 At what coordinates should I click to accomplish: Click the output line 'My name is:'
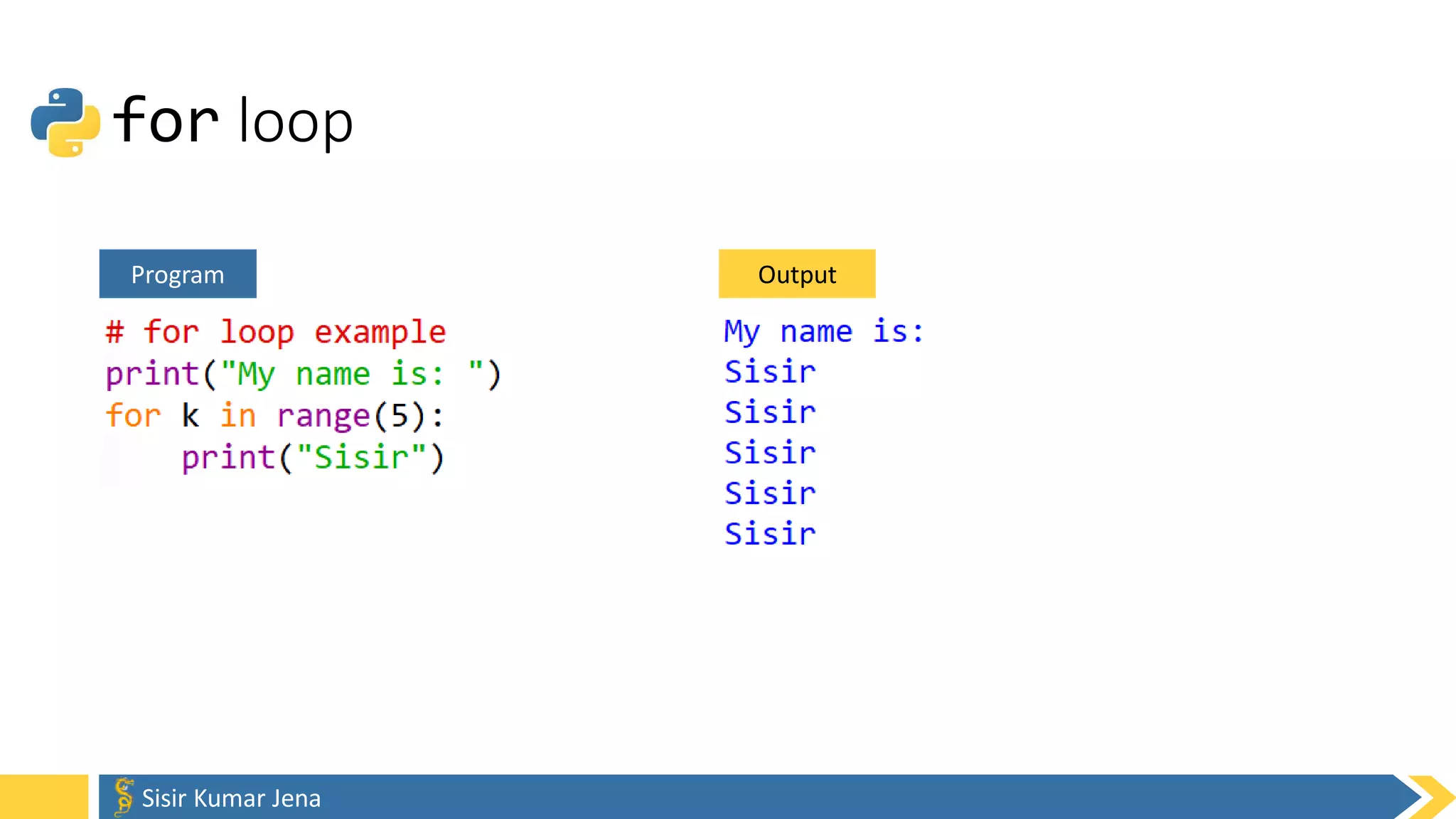[x=824, y=331]
